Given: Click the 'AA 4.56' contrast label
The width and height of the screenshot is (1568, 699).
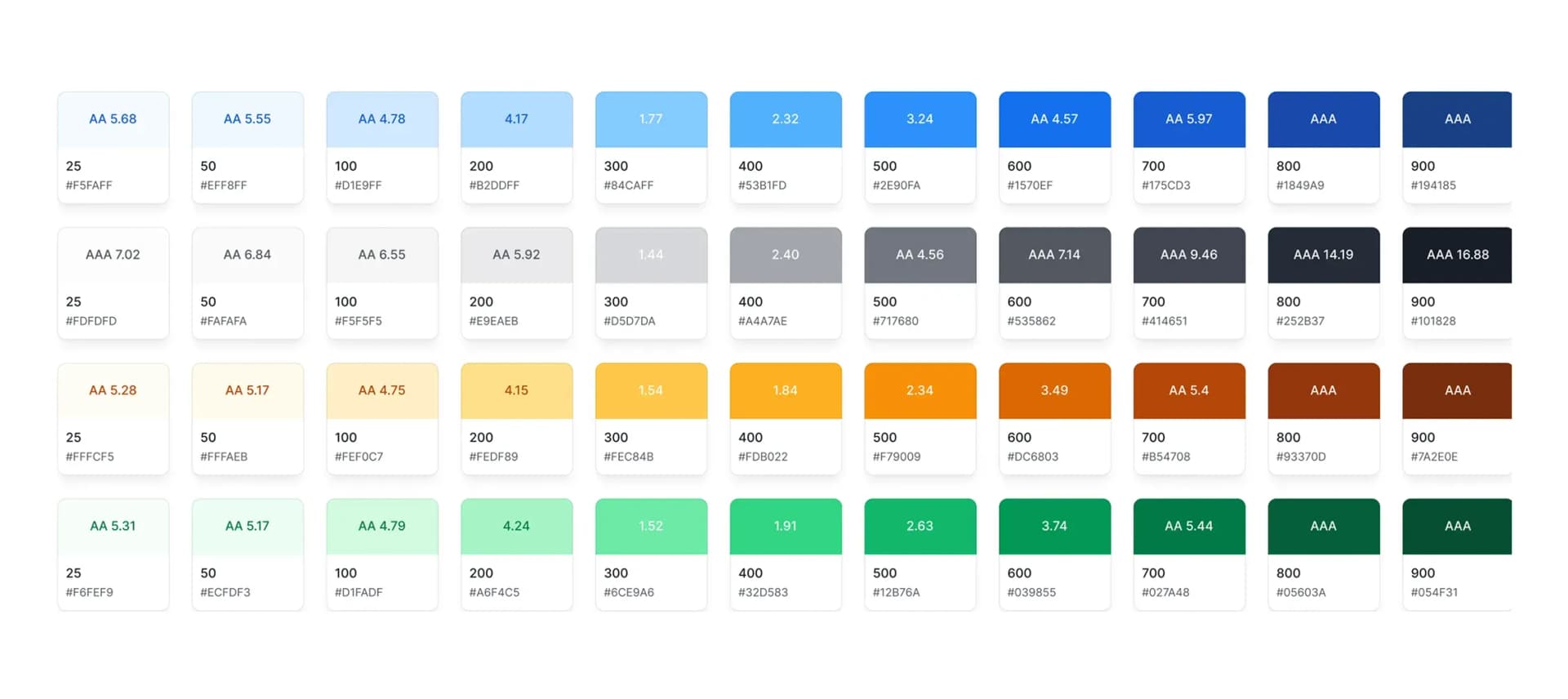Looking at the screenshot, I should (920, 255).
